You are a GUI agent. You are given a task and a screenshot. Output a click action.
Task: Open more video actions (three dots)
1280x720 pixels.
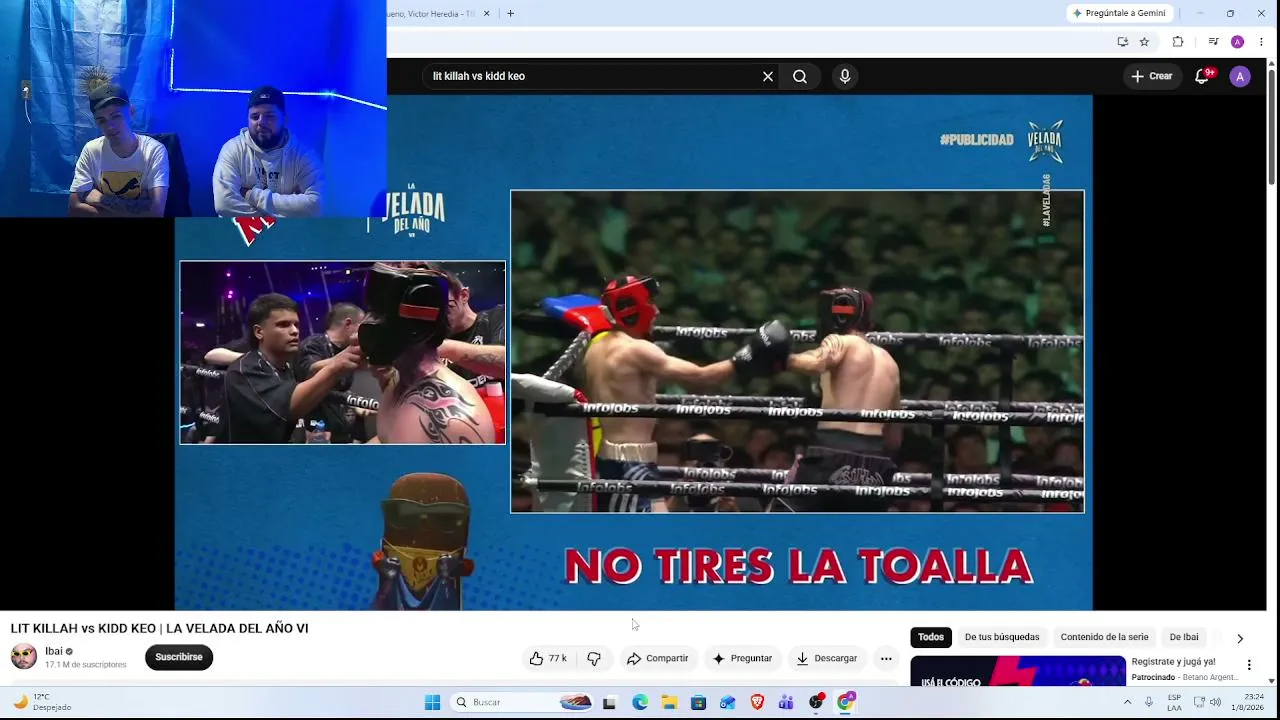[886, 658]
